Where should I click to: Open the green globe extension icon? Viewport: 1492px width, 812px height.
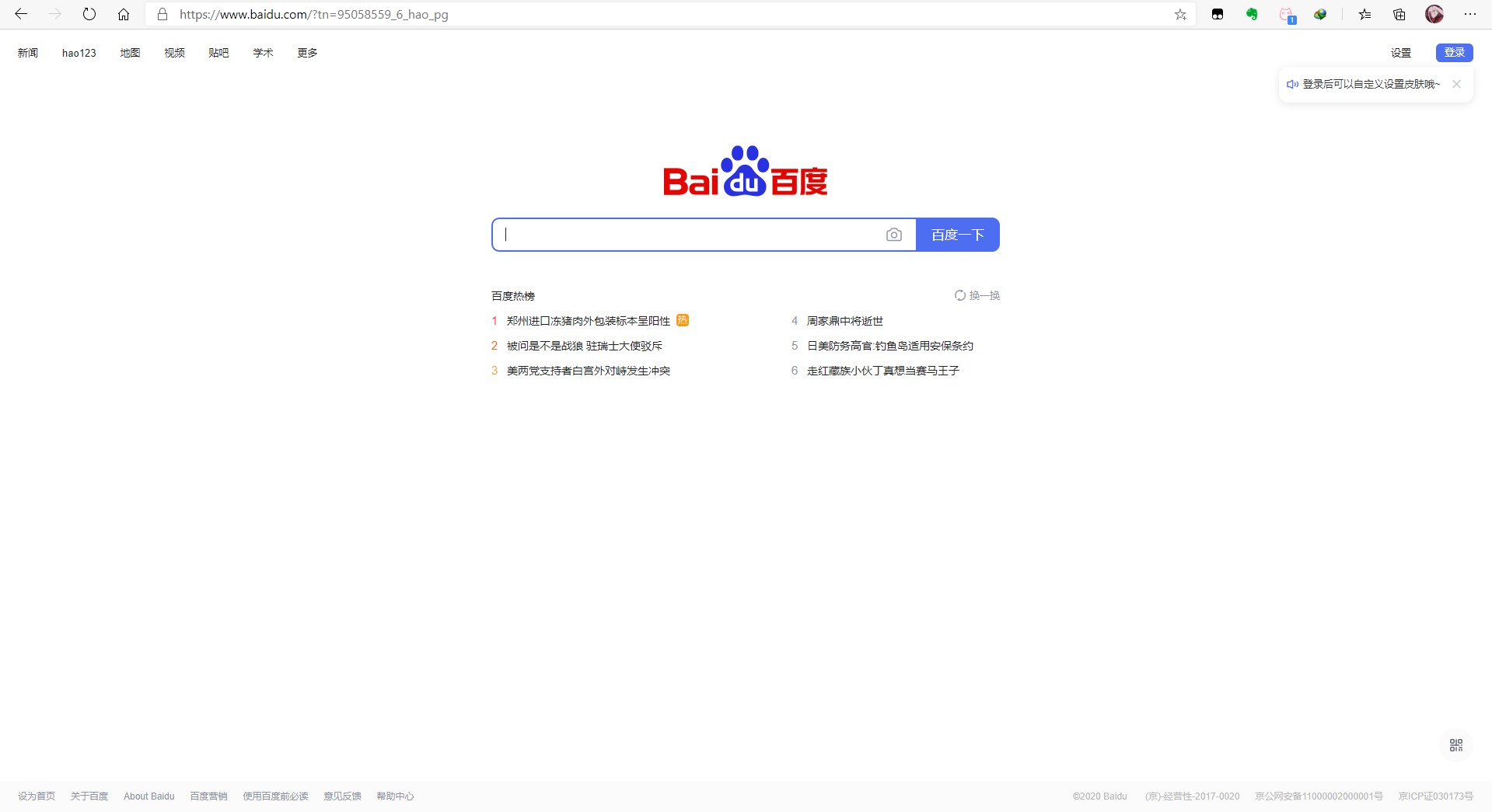(x=1320, y=14)
